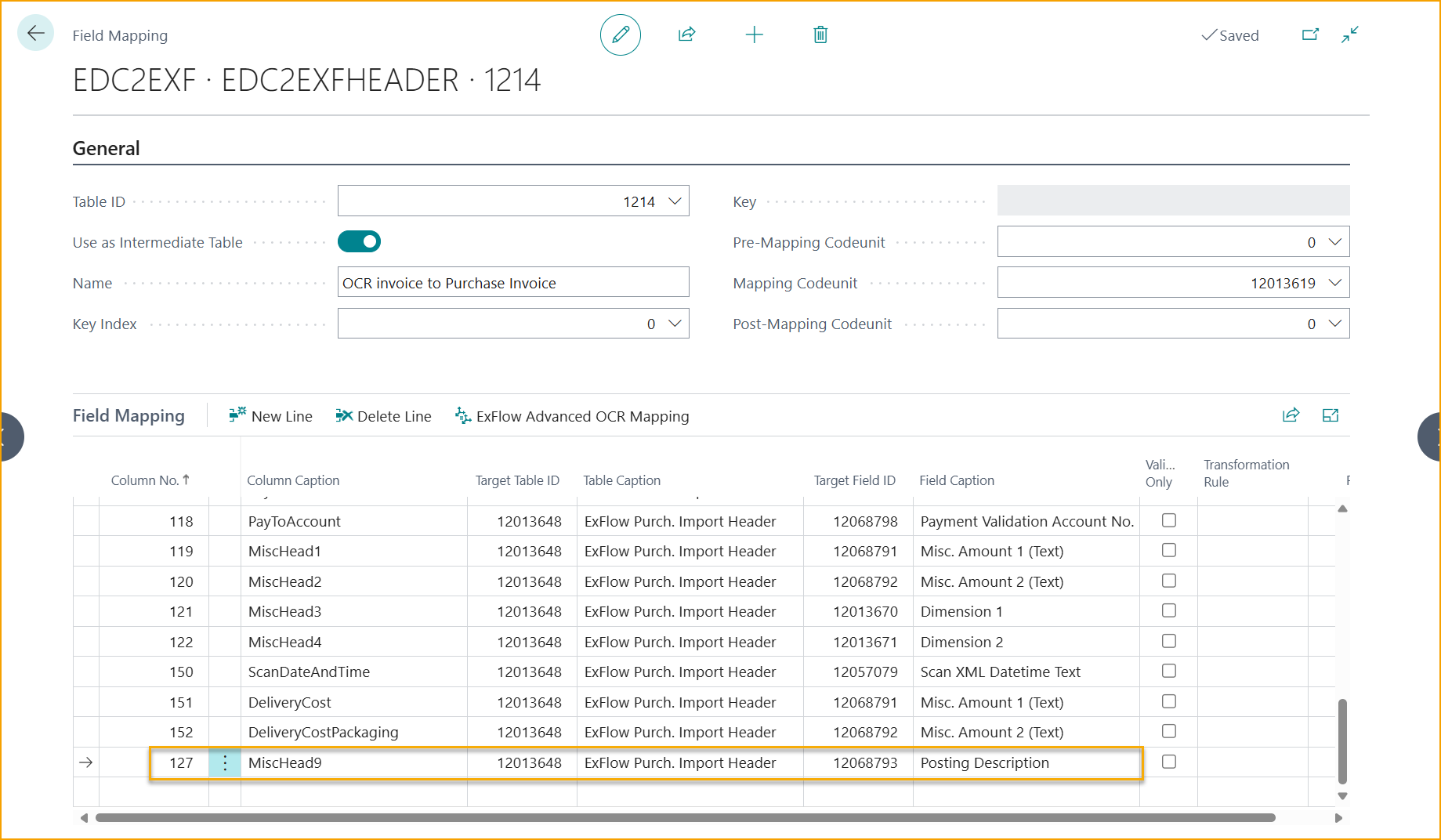Open page in new window icon
The image size is (1441, 840).
1310,34
